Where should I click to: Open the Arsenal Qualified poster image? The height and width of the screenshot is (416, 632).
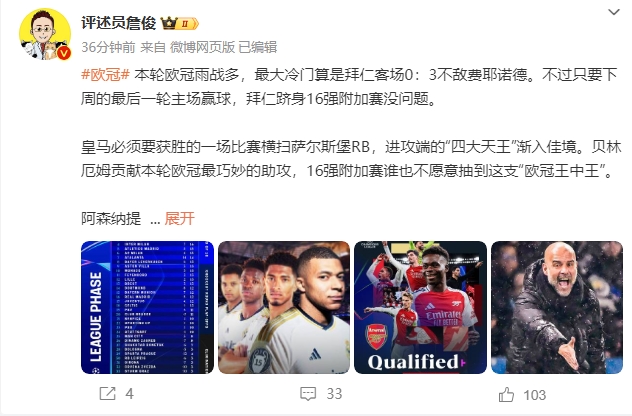[x=420, y=308]
